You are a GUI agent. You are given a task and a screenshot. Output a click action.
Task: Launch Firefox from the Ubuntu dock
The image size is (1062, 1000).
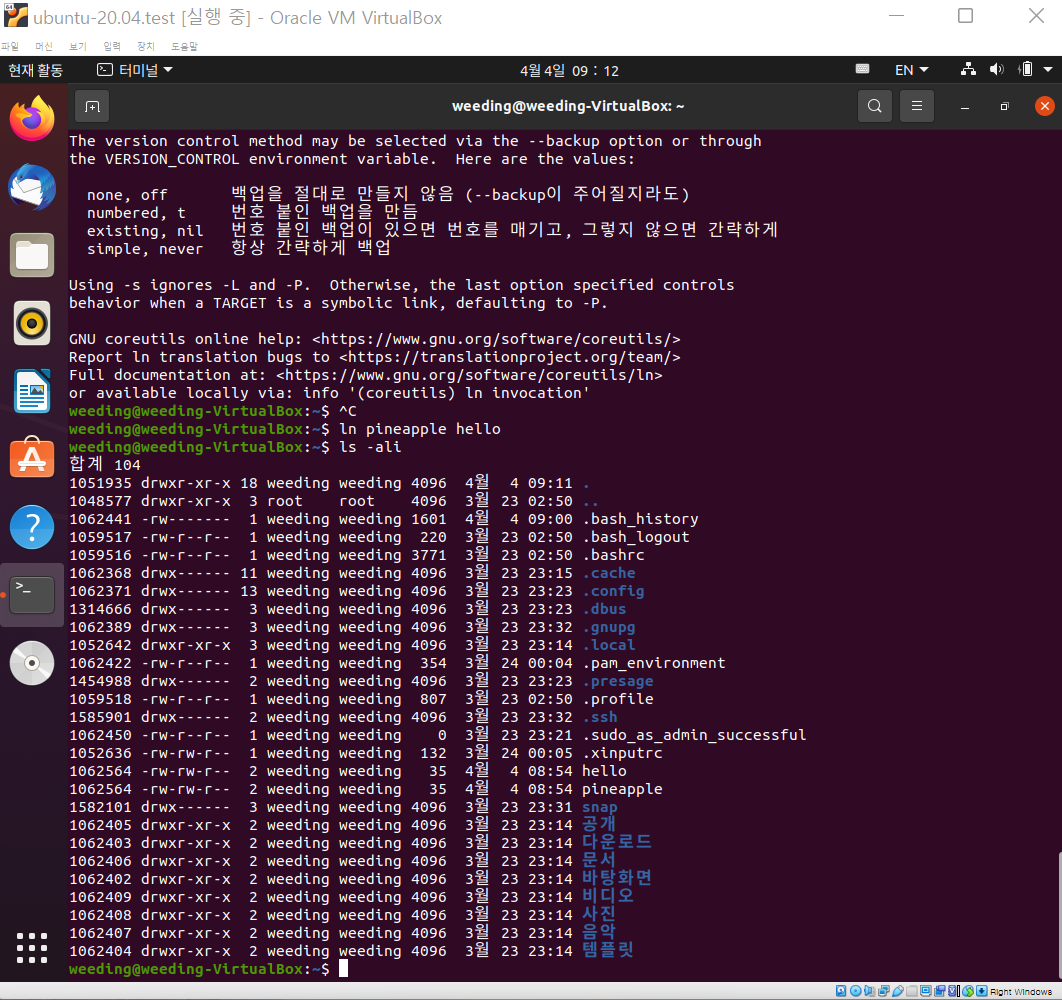[x=32, y=118]
